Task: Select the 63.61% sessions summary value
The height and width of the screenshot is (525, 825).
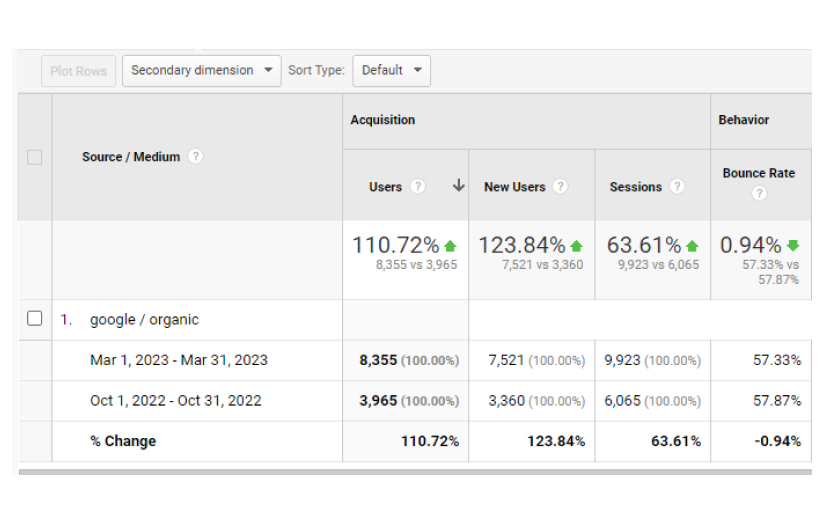Action: (x=643, y=245)
